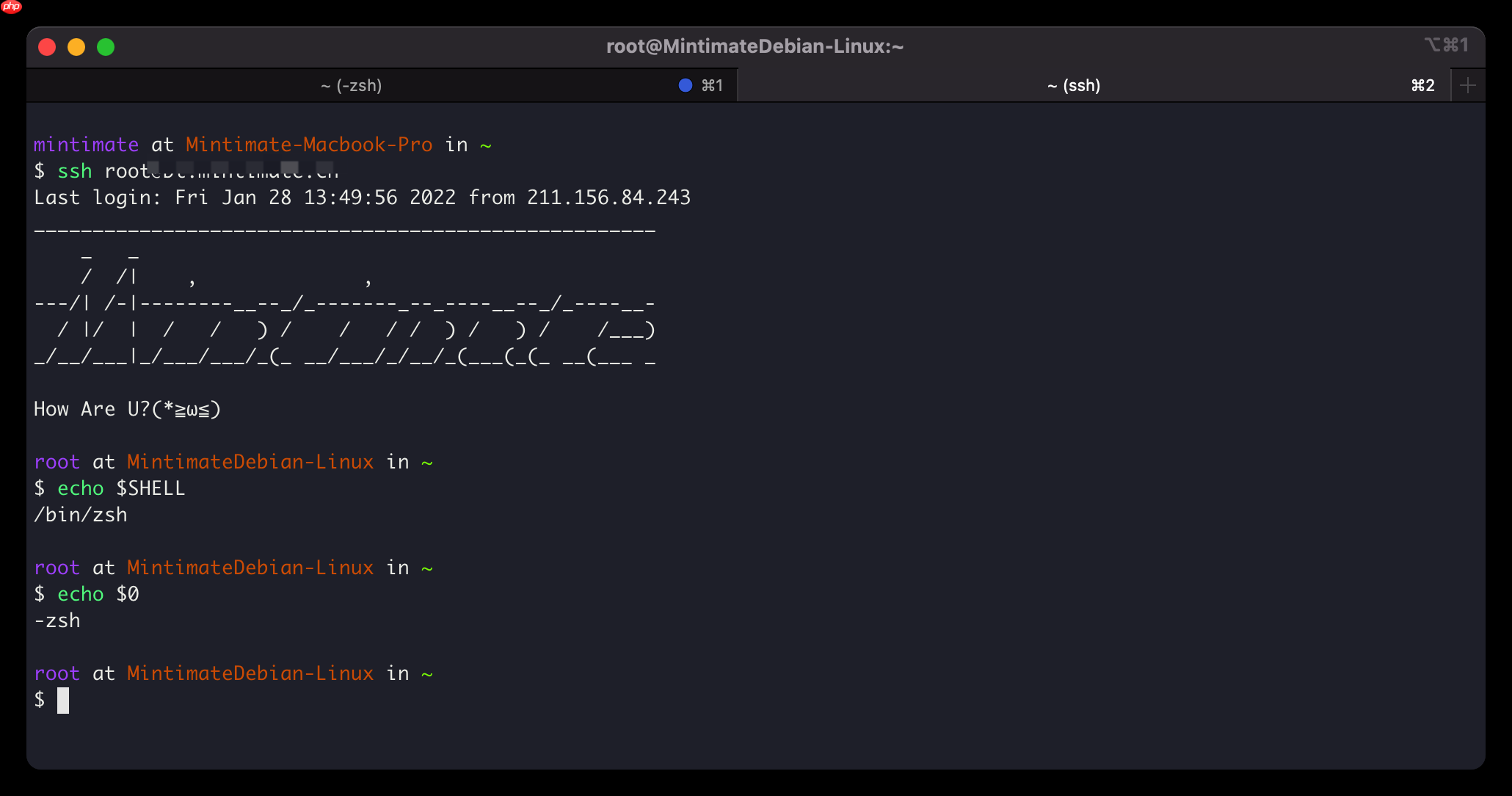1512x796 pixels.
Task: Click the echo $SHELL command line
Action: click(x=110, y=488)
